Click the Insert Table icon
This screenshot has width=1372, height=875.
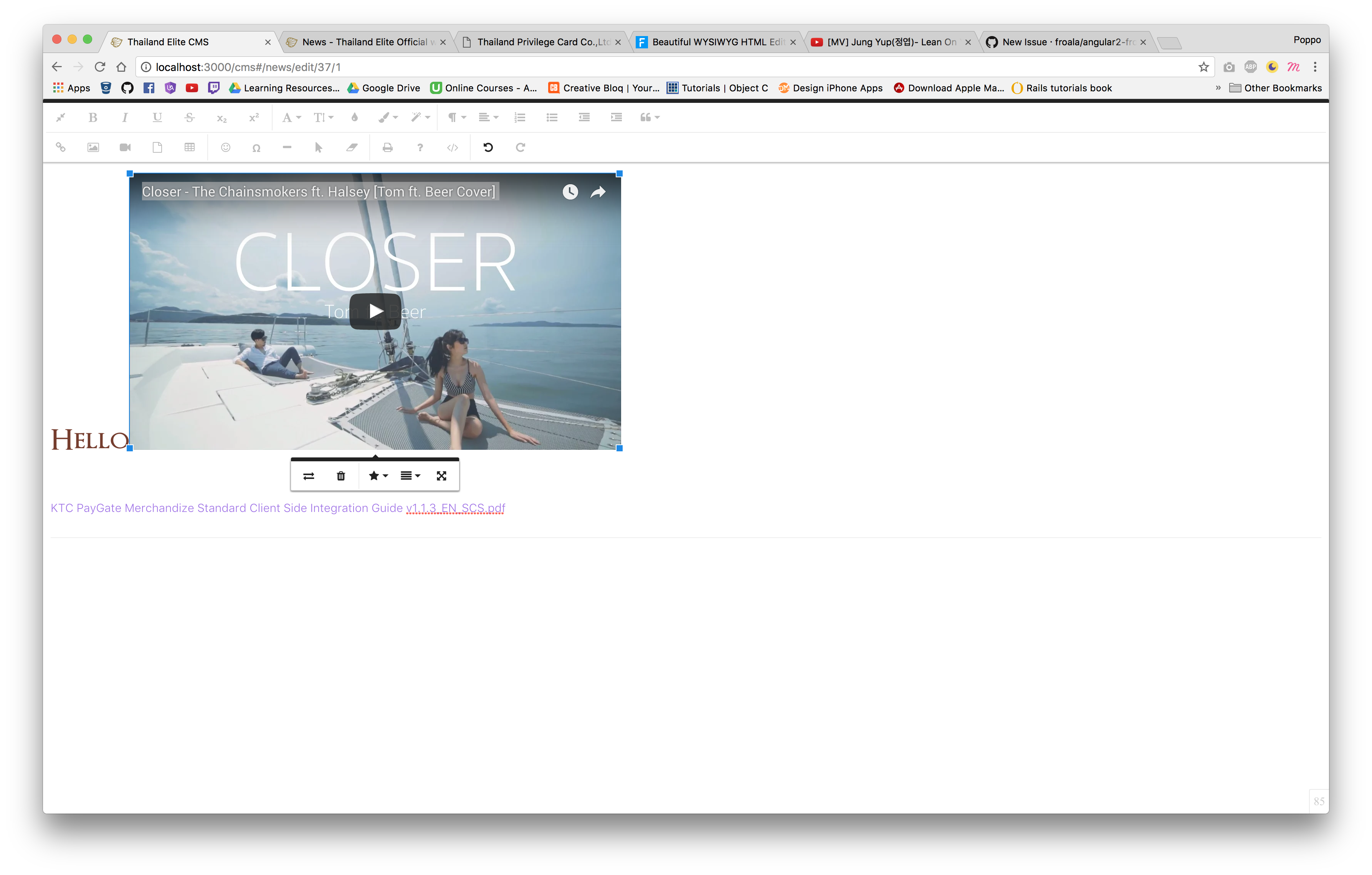click(190, 147)
